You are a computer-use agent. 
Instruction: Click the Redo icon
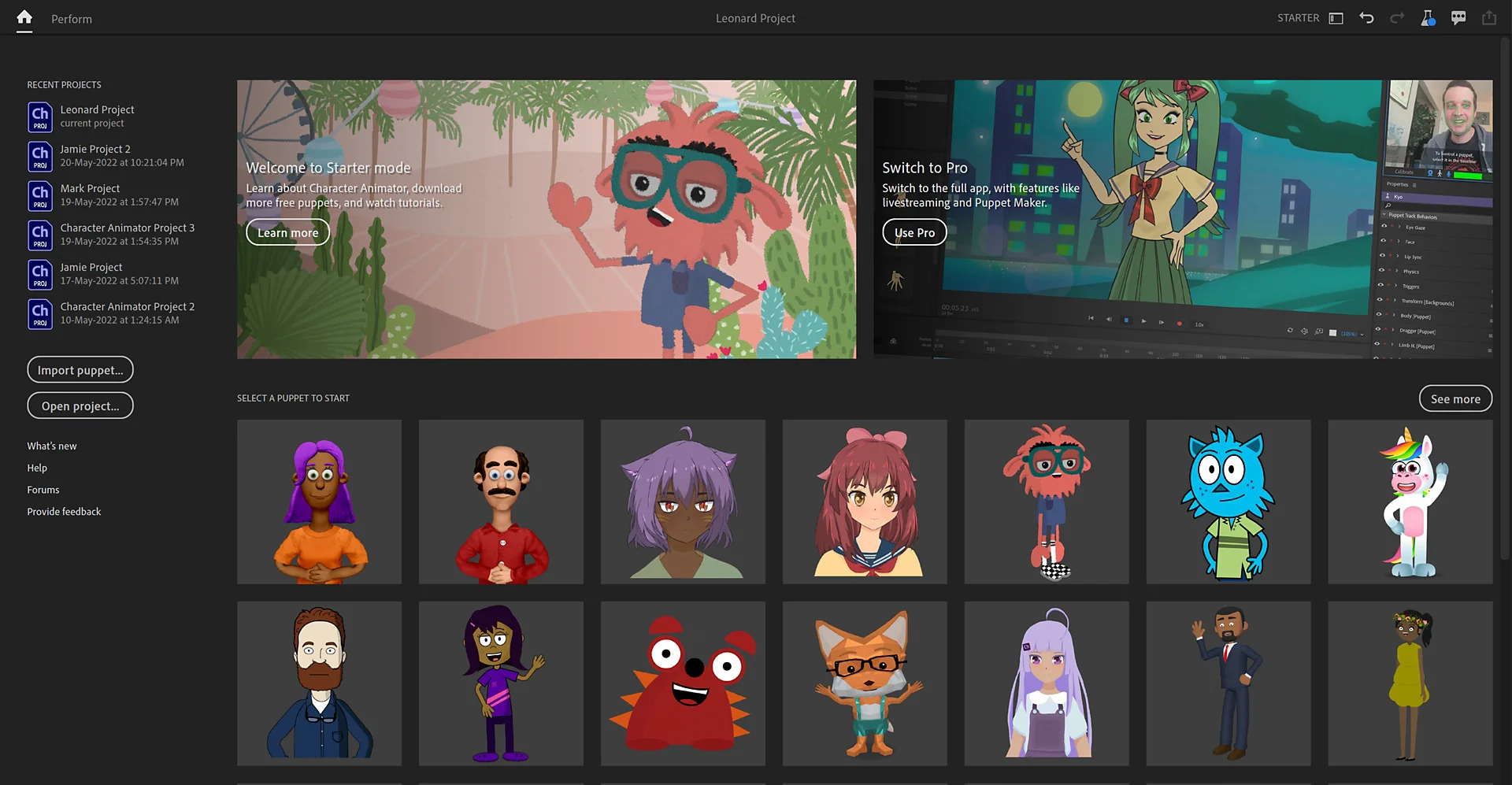coord(1396,17)
